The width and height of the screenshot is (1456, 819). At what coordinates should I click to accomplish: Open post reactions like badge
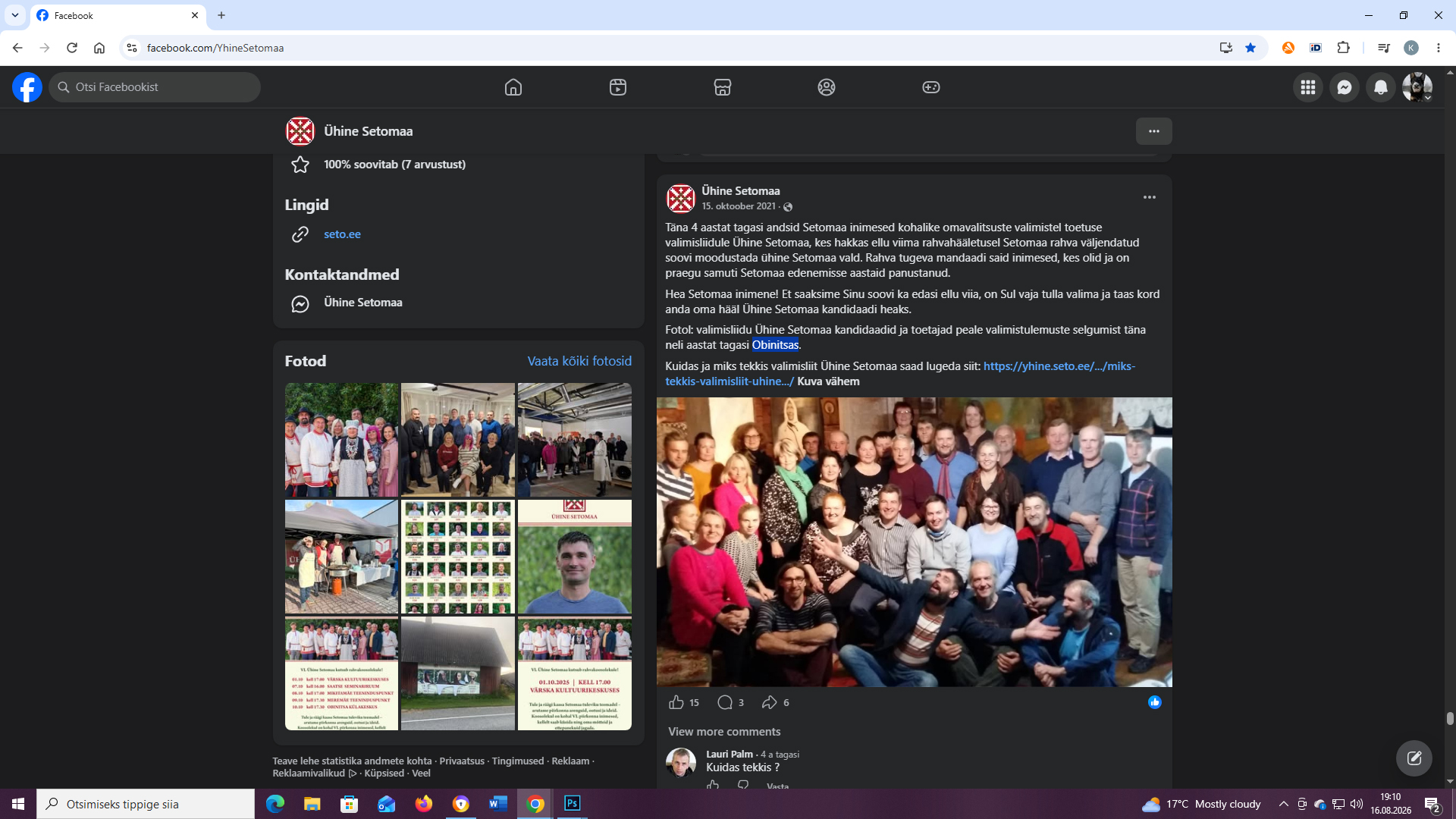click(1154, 702)
